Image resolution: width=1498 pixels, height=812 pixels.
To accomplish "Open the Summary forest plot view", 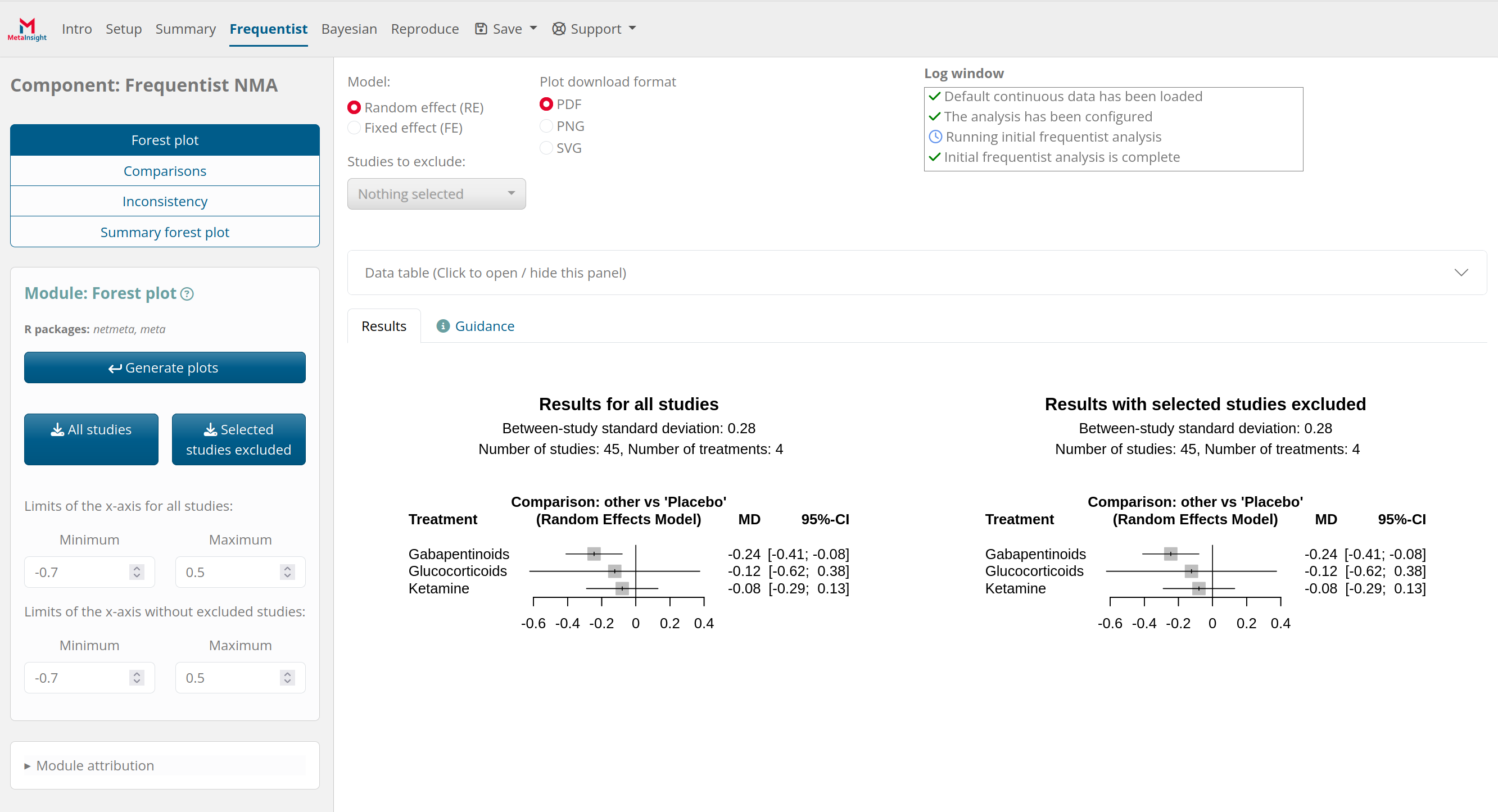I will point(165,232).
